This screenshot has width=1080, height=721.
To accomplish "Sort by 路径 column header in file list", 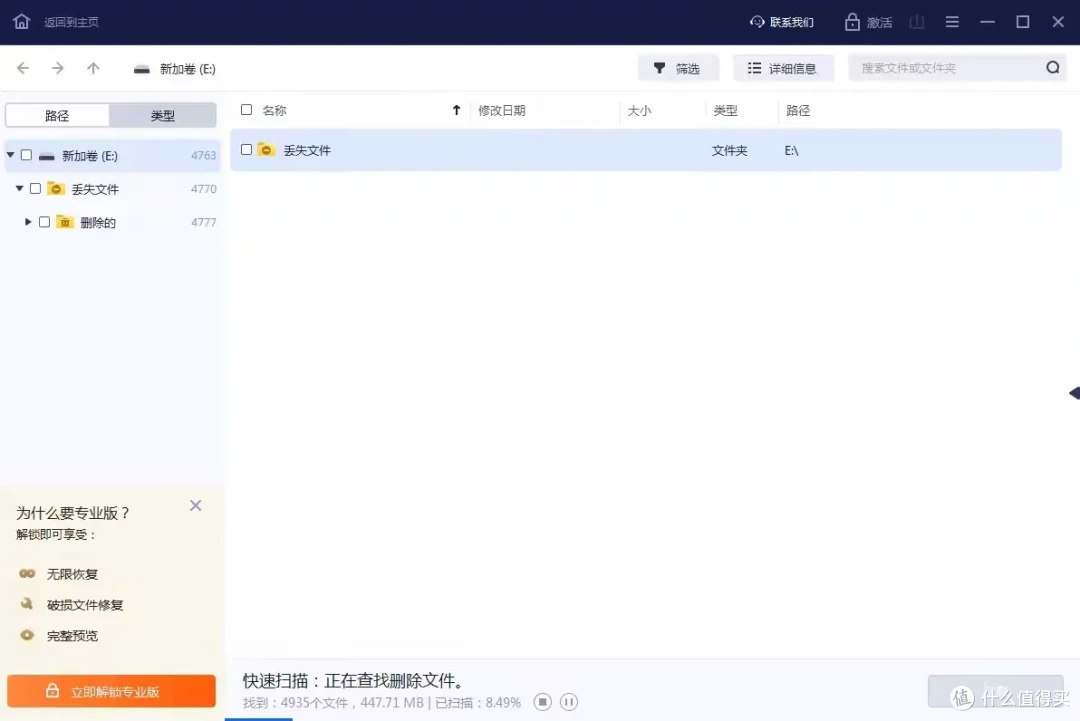I will coord(798,110).
